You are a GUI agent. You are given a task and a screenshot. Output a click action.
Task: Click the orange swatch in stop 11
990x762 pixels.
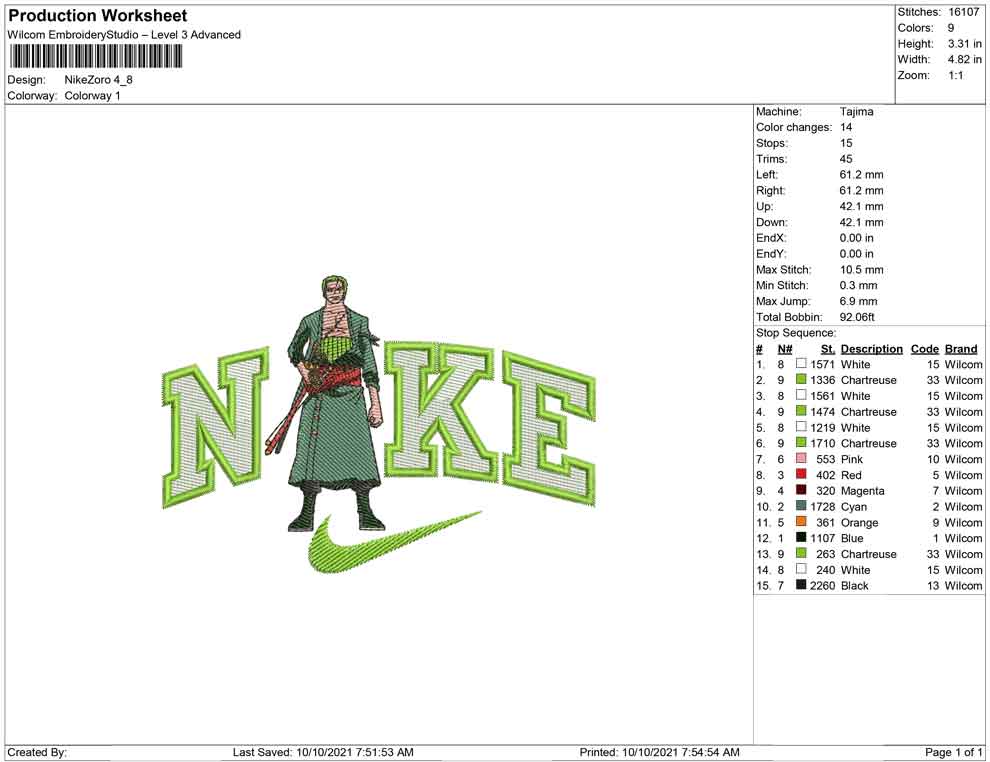(801, 521)
